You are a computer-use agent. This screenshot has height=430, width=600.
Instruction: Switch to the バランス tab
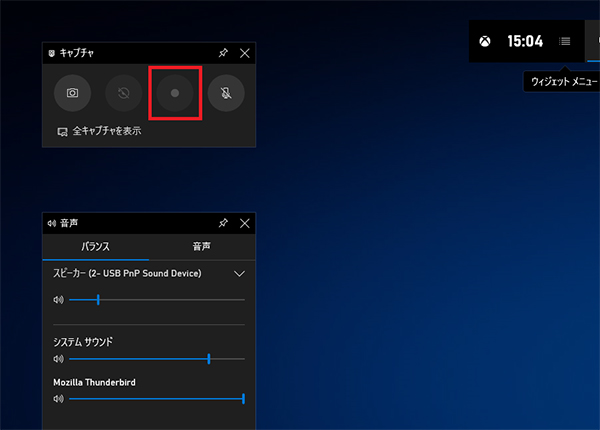pyautogui.click(x=96, y=247)
